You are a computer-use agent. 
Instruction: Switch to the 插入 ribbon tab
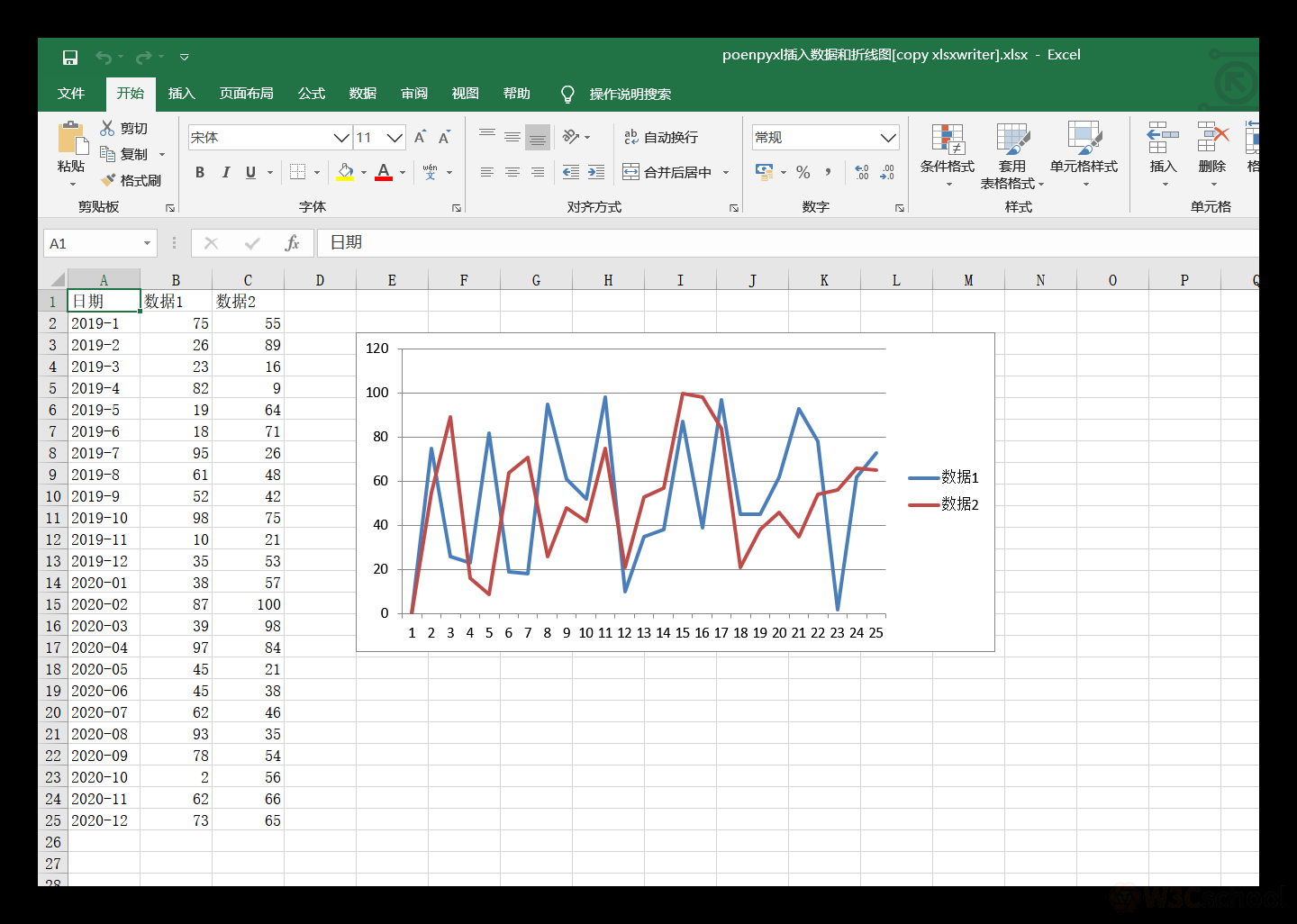coord(181,93)
